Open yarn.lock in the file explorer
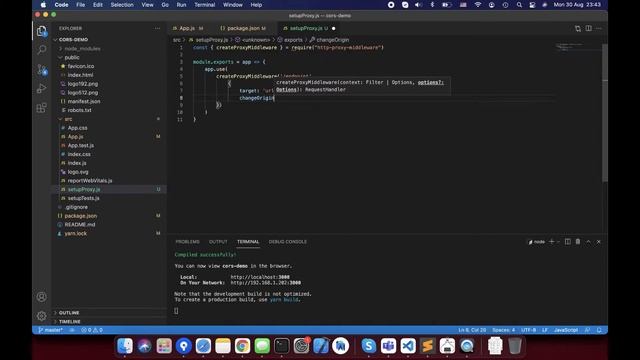The height and width of the screenshot is (360, 640). point(109,233)
